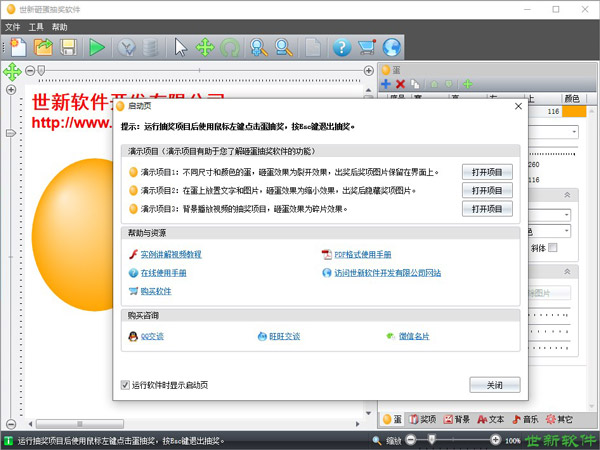Click the vertical ruler slider handle
This screenshot has width=600, height=450.
pos(11,133)
